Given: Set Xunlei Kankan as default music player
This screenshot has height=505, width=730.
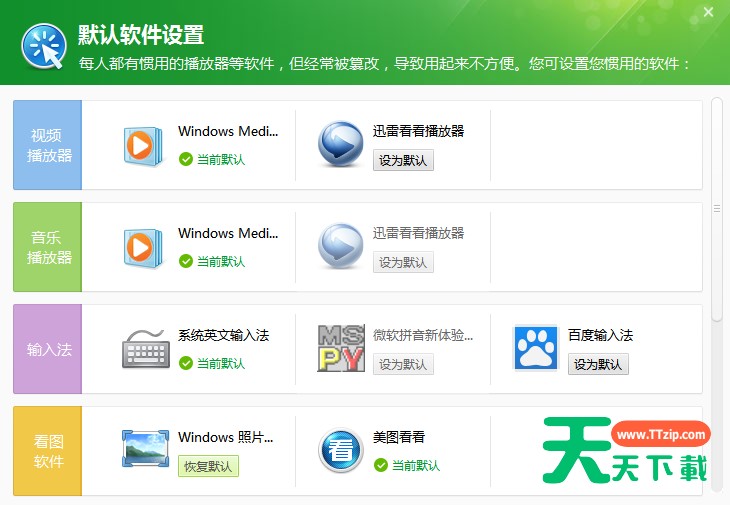Looking at the screenshot, I should click(x=403, y=262).
